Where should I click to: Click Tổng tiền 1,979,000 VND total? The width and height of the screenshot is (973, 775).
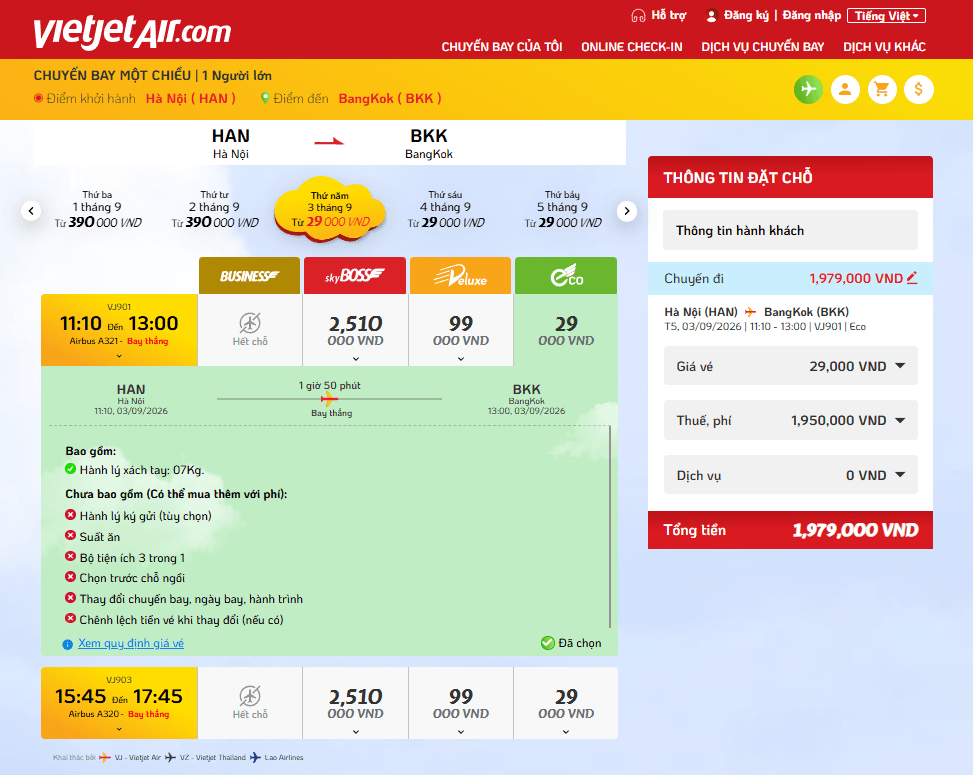[790, 530]
